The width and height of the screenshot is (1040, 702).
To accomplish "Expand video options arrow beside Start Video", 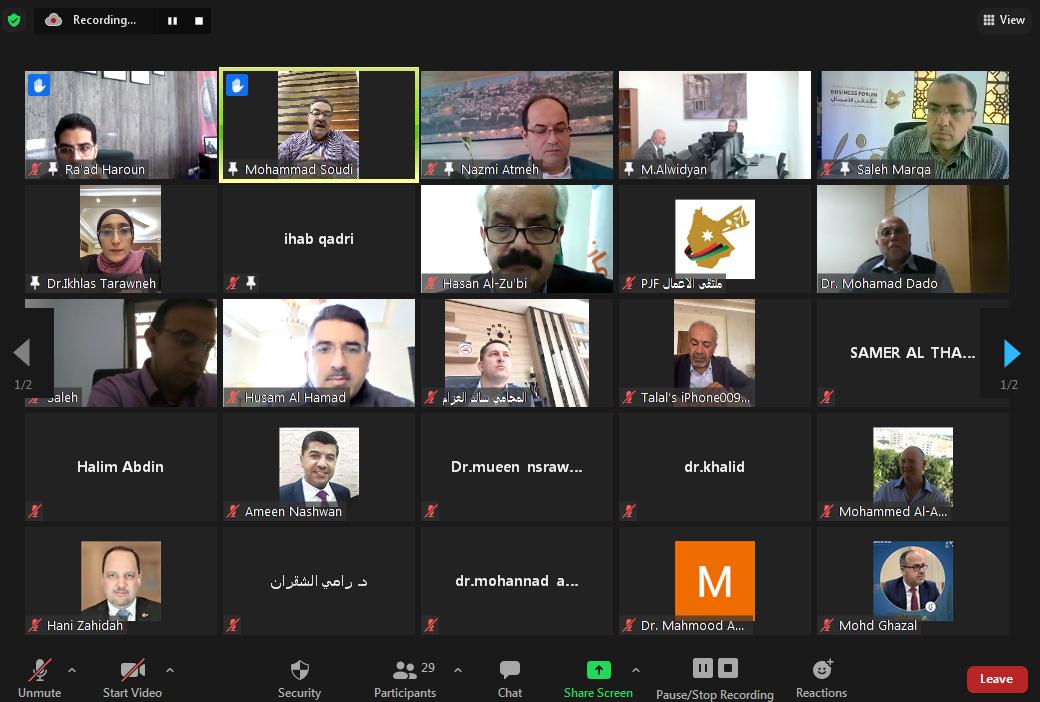I will point(170,670).
